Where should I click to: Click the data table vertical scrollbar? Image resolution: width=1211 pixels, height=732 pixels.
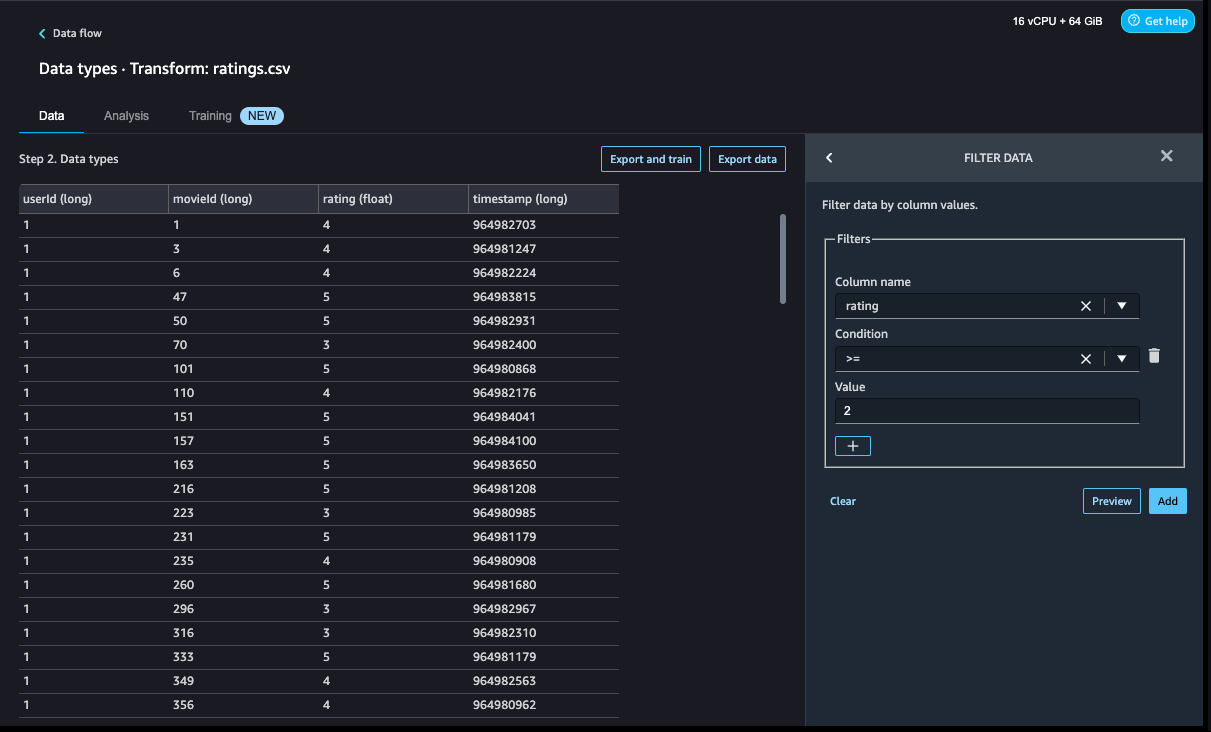coord(782,258)
